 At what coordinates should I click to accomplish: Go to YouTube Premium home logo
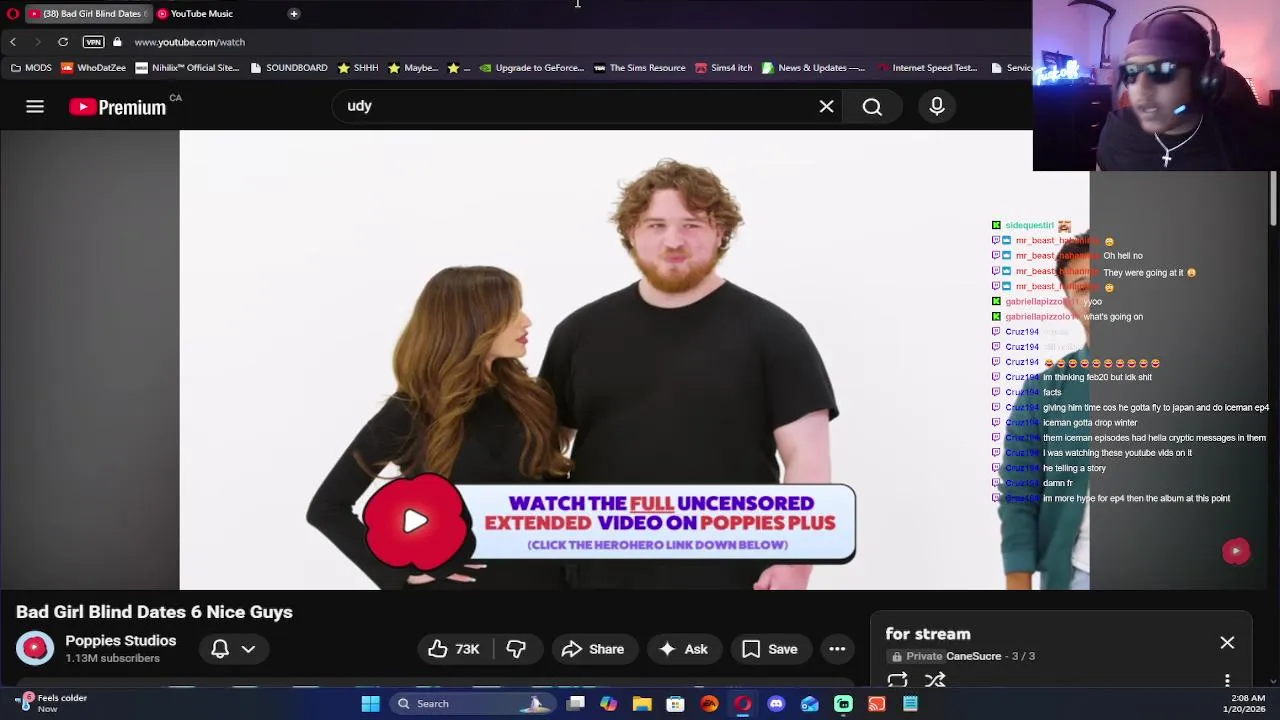click(118, 107)
